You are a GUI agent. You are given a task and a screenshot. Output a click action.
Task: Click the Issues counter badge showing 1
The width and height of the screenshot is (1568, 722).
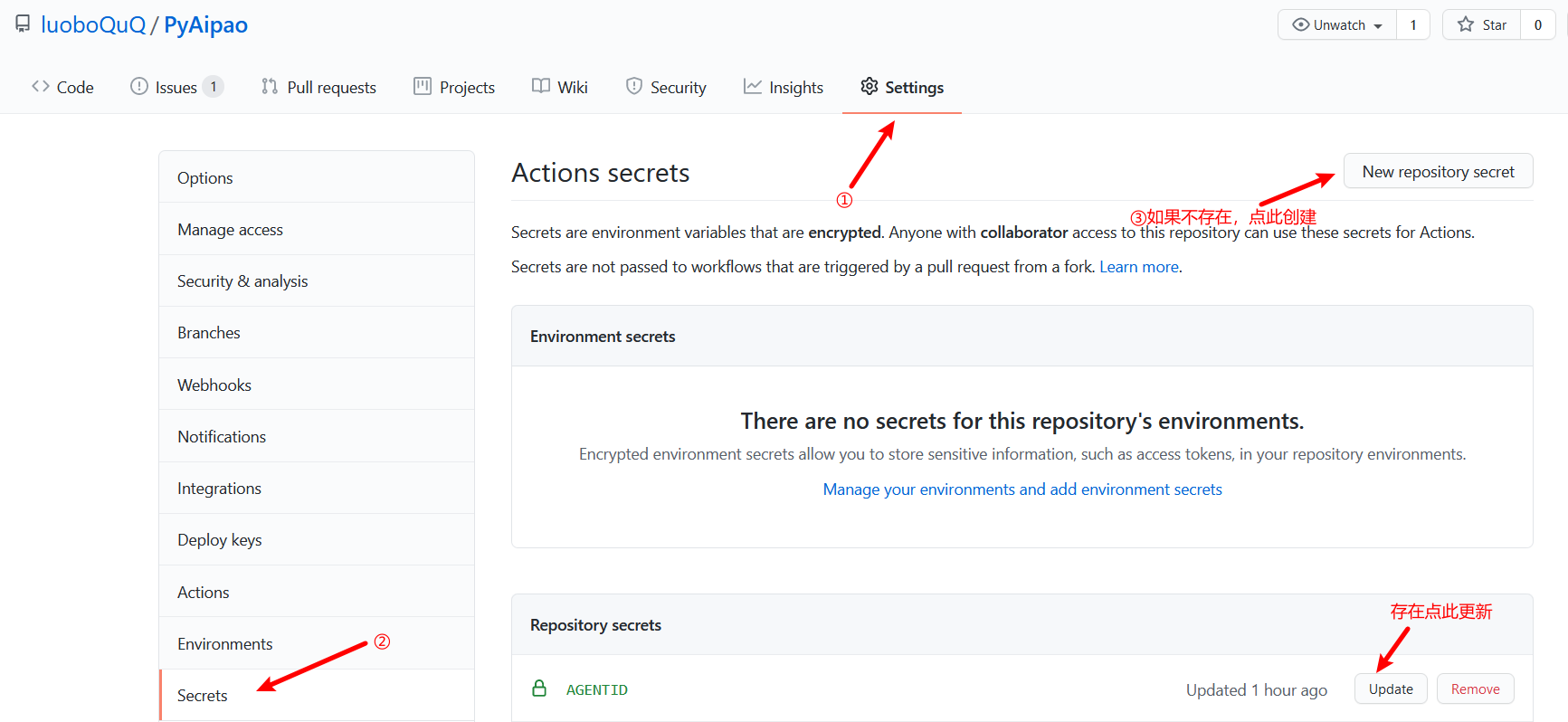214,87
